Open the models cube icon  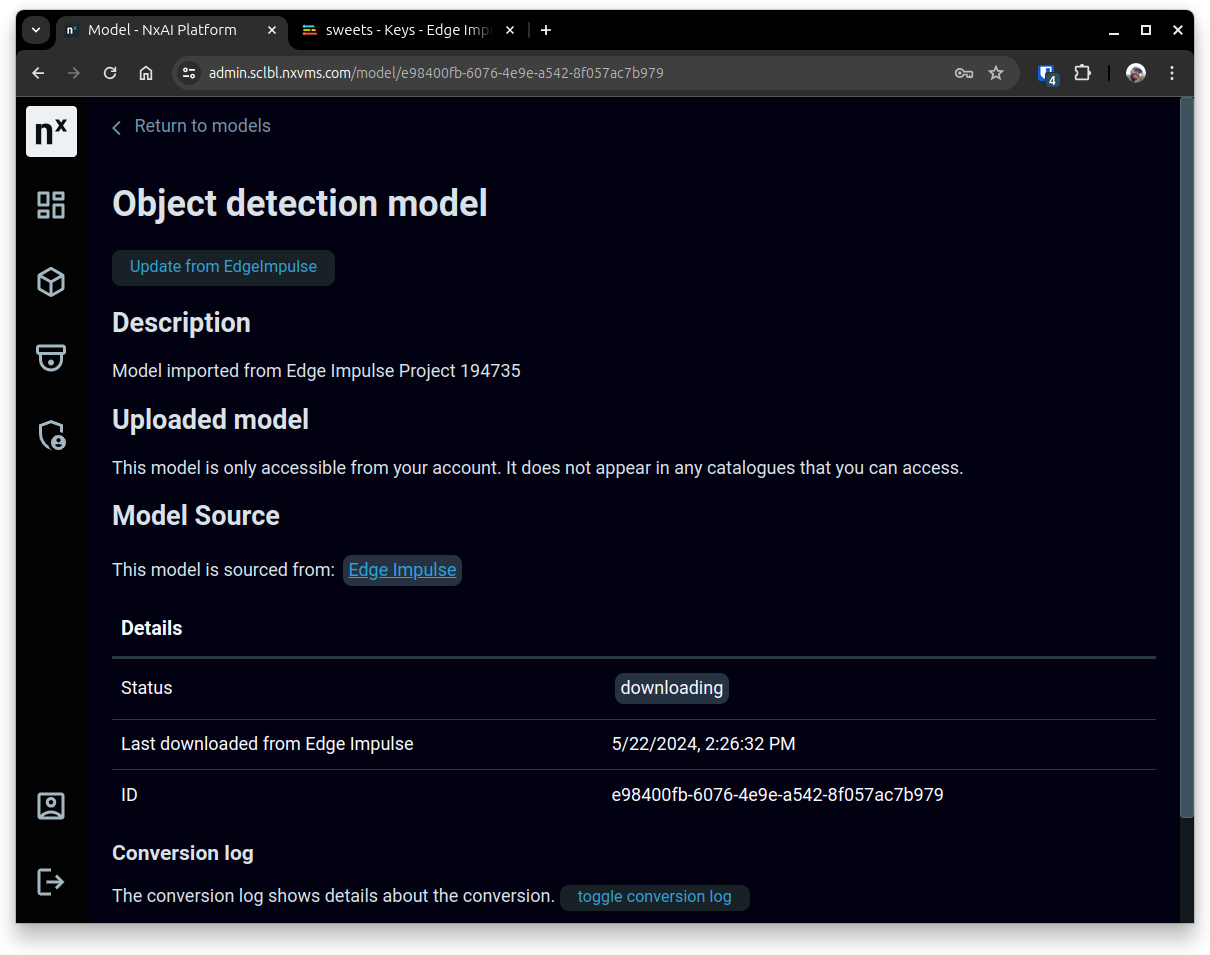point(51,282)
